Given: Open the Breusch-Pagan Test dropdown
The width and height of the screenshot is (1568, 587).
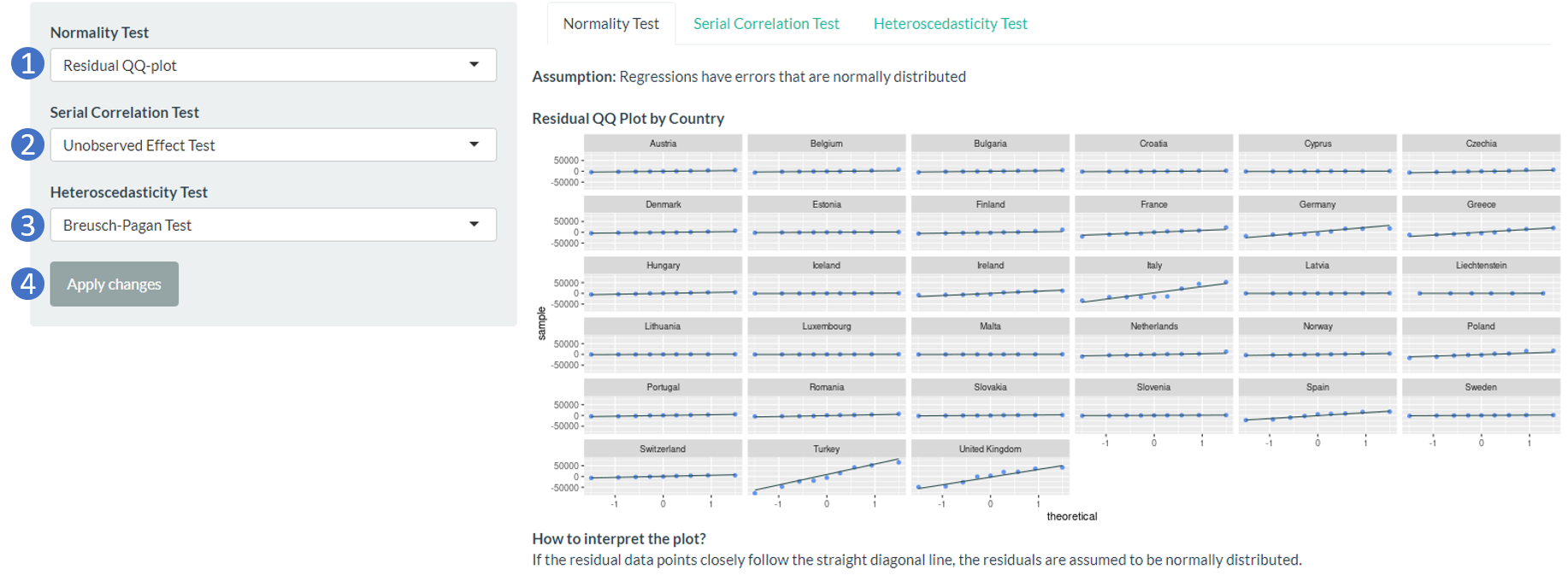Looking at the screenshot, I should pos(273,225).
